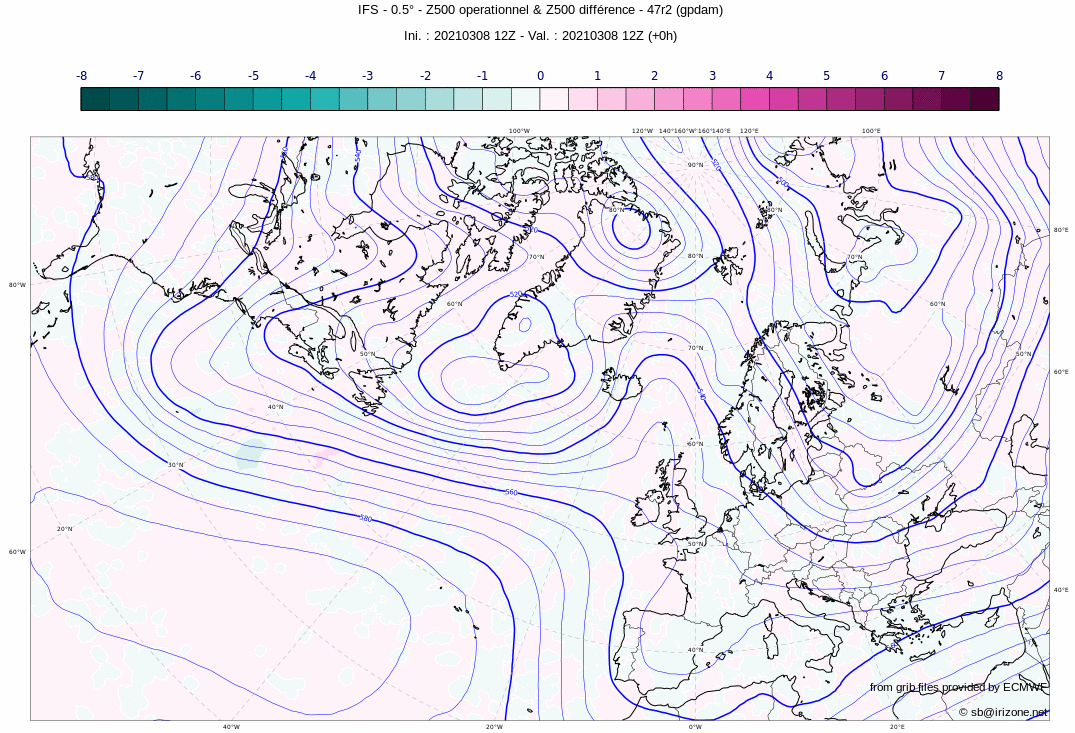The image size is (1075, 733).
Task: Click the '80°E' label on the right axis
Action: (x=1061, y=230)
